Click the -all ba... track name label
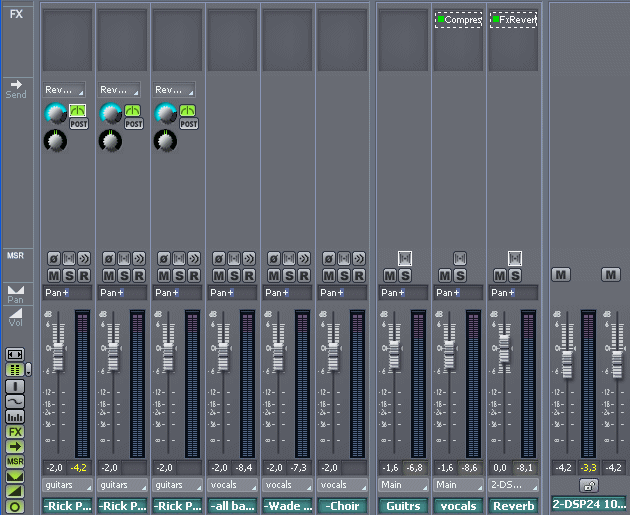Viewport: 630px width, 515px height. coord(232,506)
